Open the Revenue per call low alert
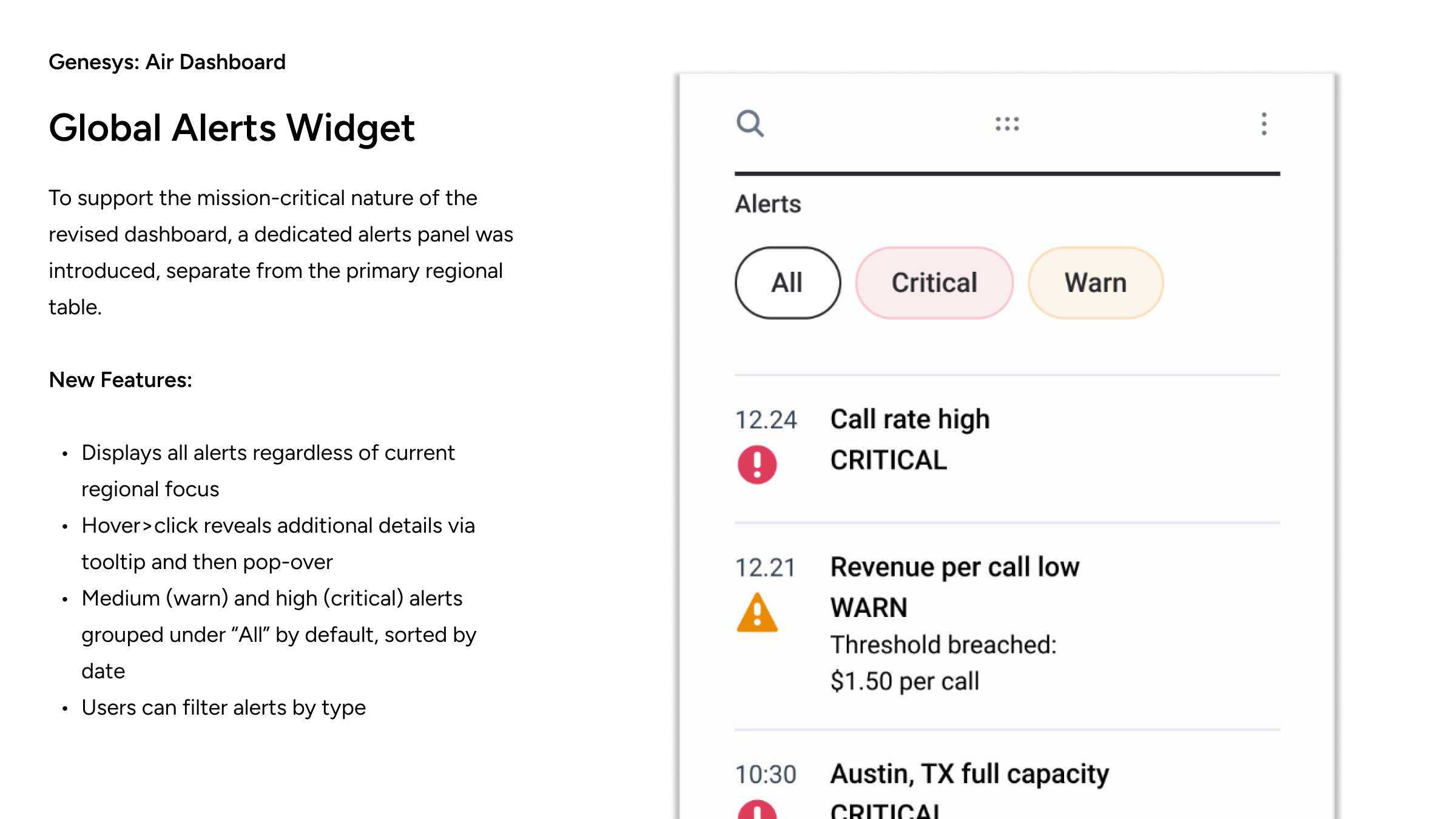This screenshot has height=819, width=1456. coord(955,567)
